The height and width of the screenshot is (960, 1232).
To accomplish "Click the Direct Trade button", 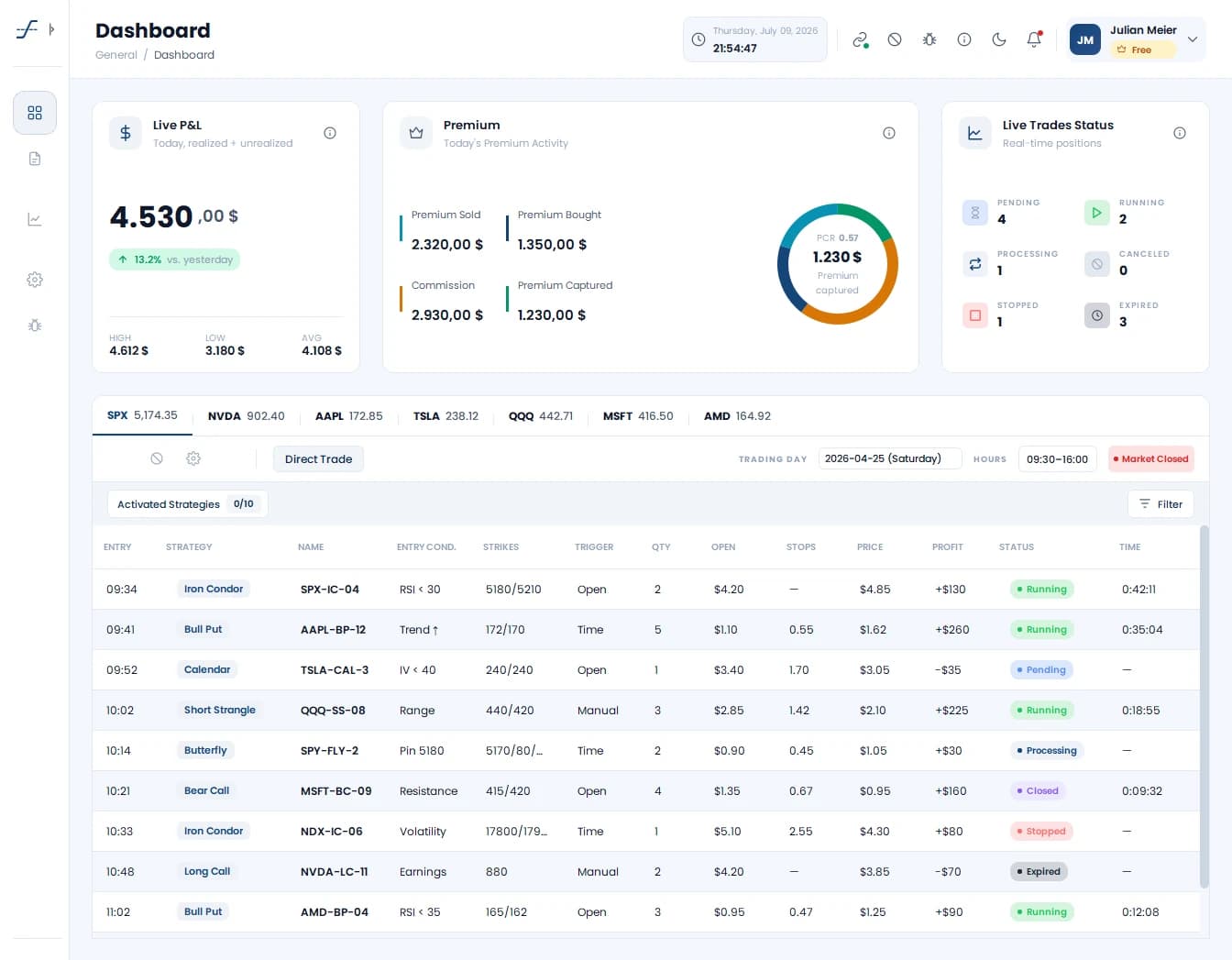I will pos(318,459).
